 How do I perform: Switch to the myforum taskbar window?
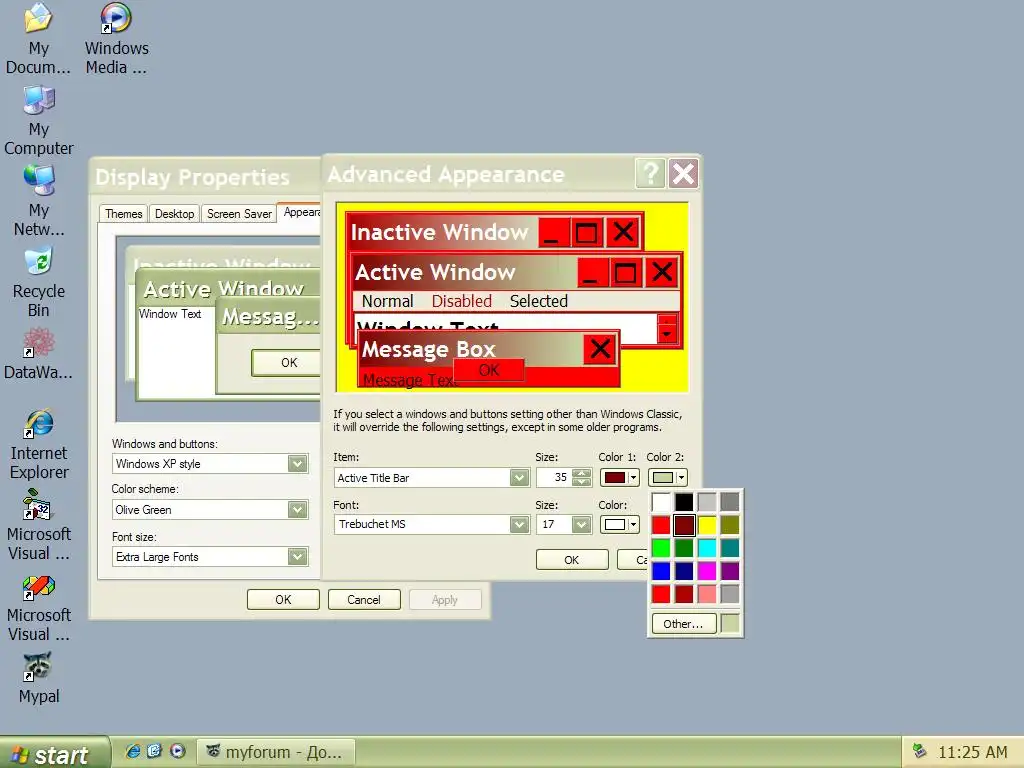click(276, 752)
